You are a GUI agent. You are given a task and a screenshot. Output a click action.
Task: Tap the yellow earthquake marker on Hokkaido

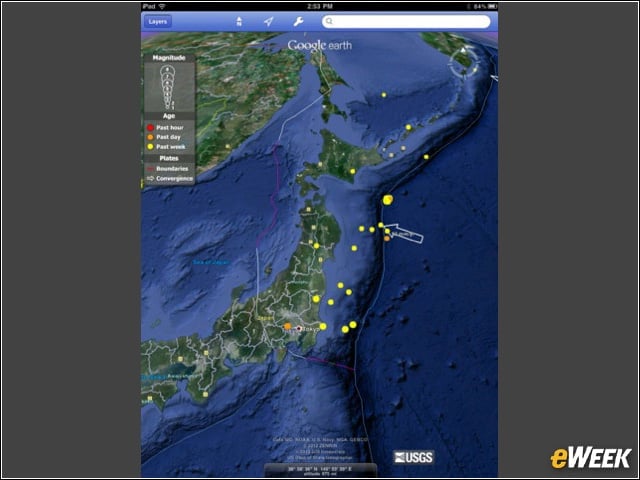(x=352, y=172)
